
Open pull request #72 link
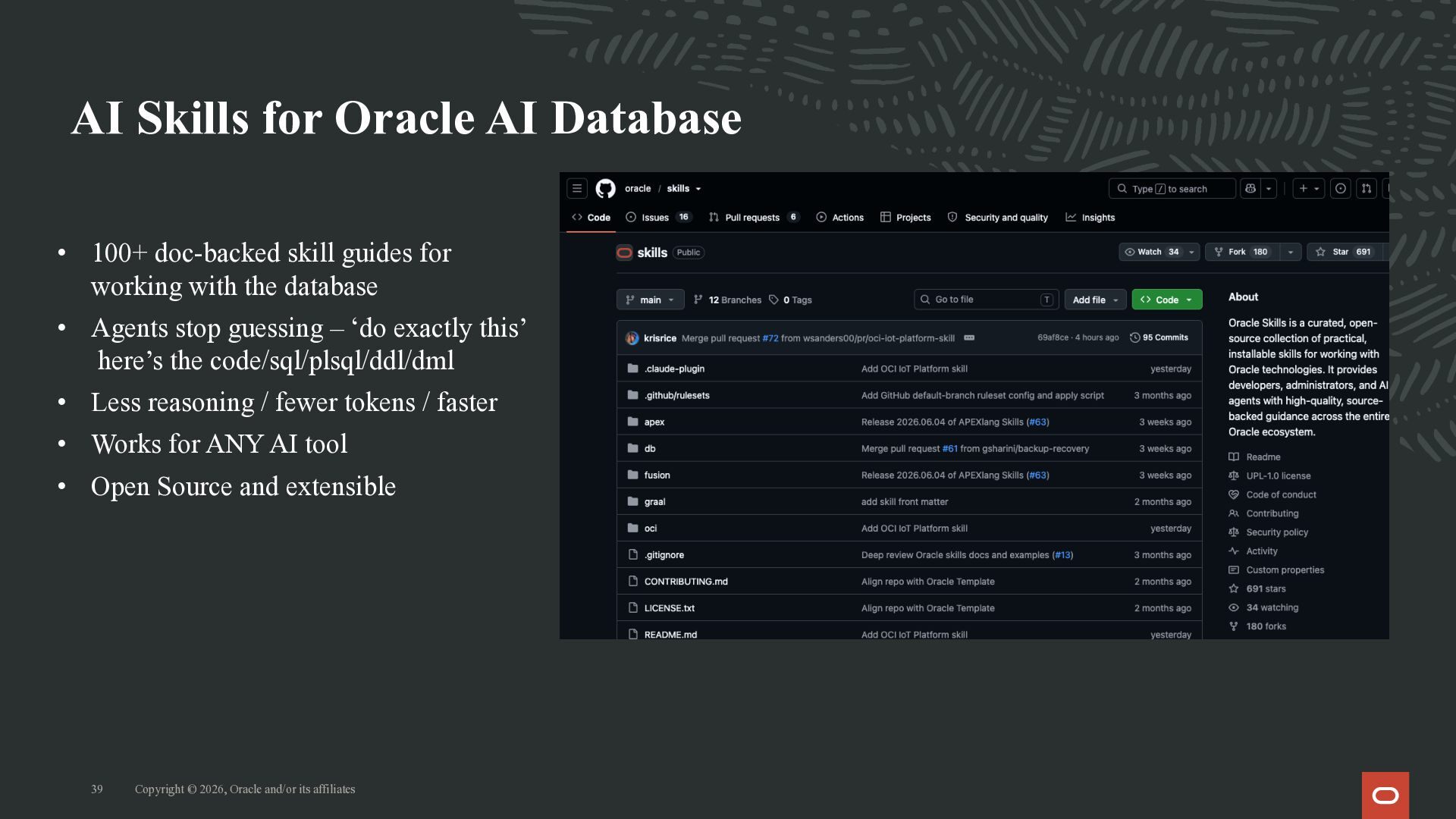[770, 338]
